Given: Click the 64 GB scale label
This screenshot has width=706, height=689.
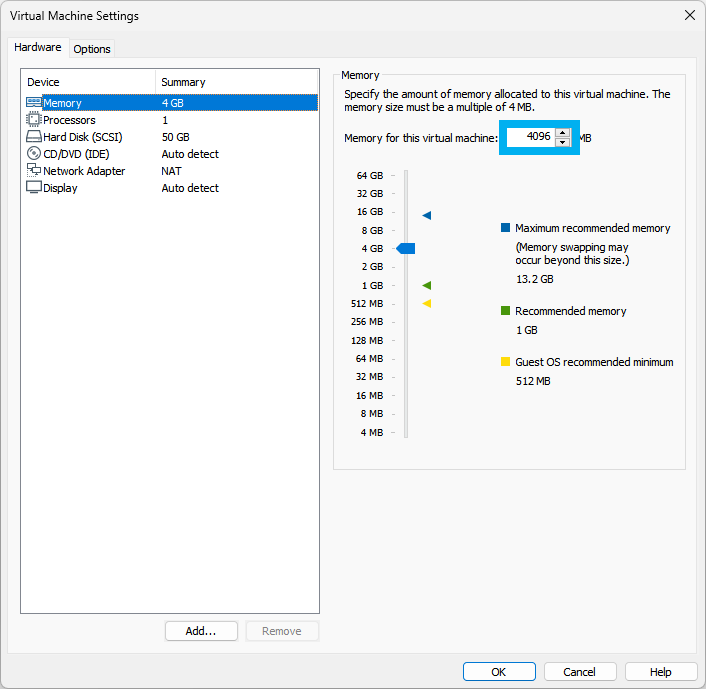Looking at the screenshot, I should point(370,175).
